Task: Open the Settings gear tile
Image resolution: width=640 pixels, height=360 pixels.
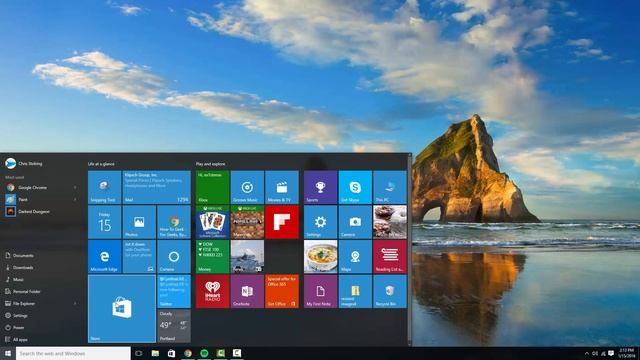Action: (320, 222)
